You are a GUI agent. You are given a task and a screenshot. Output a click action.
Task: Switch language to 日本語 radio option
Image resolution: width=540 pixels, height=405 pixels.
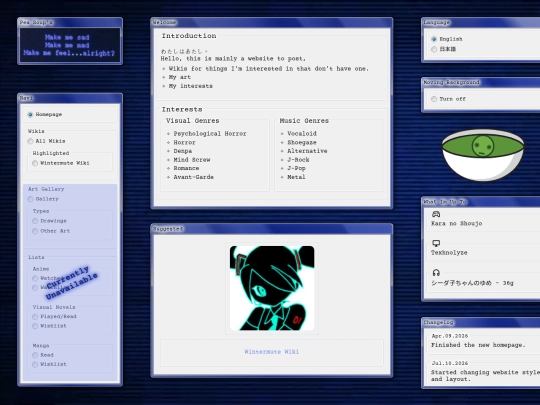(x=434, y=49)
